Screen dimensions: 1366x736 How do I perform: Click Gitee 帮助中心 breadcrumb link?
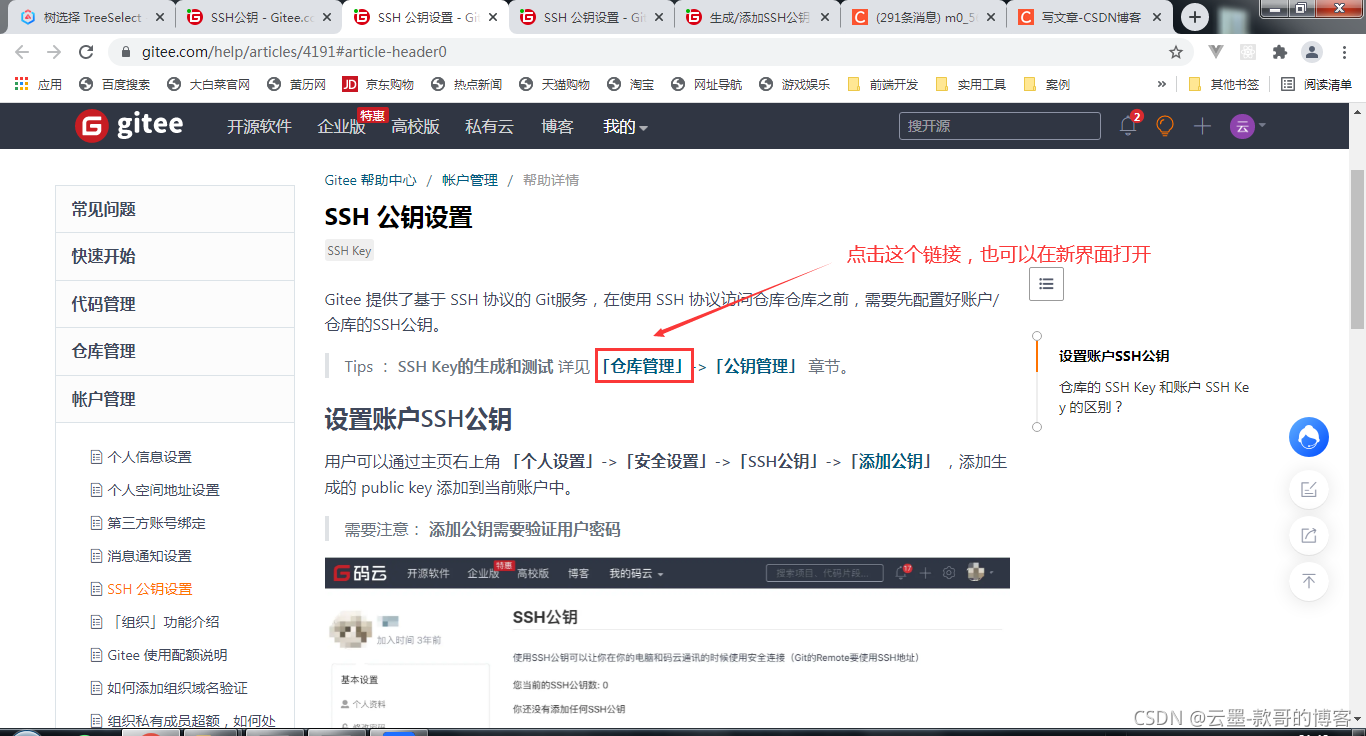370,180
